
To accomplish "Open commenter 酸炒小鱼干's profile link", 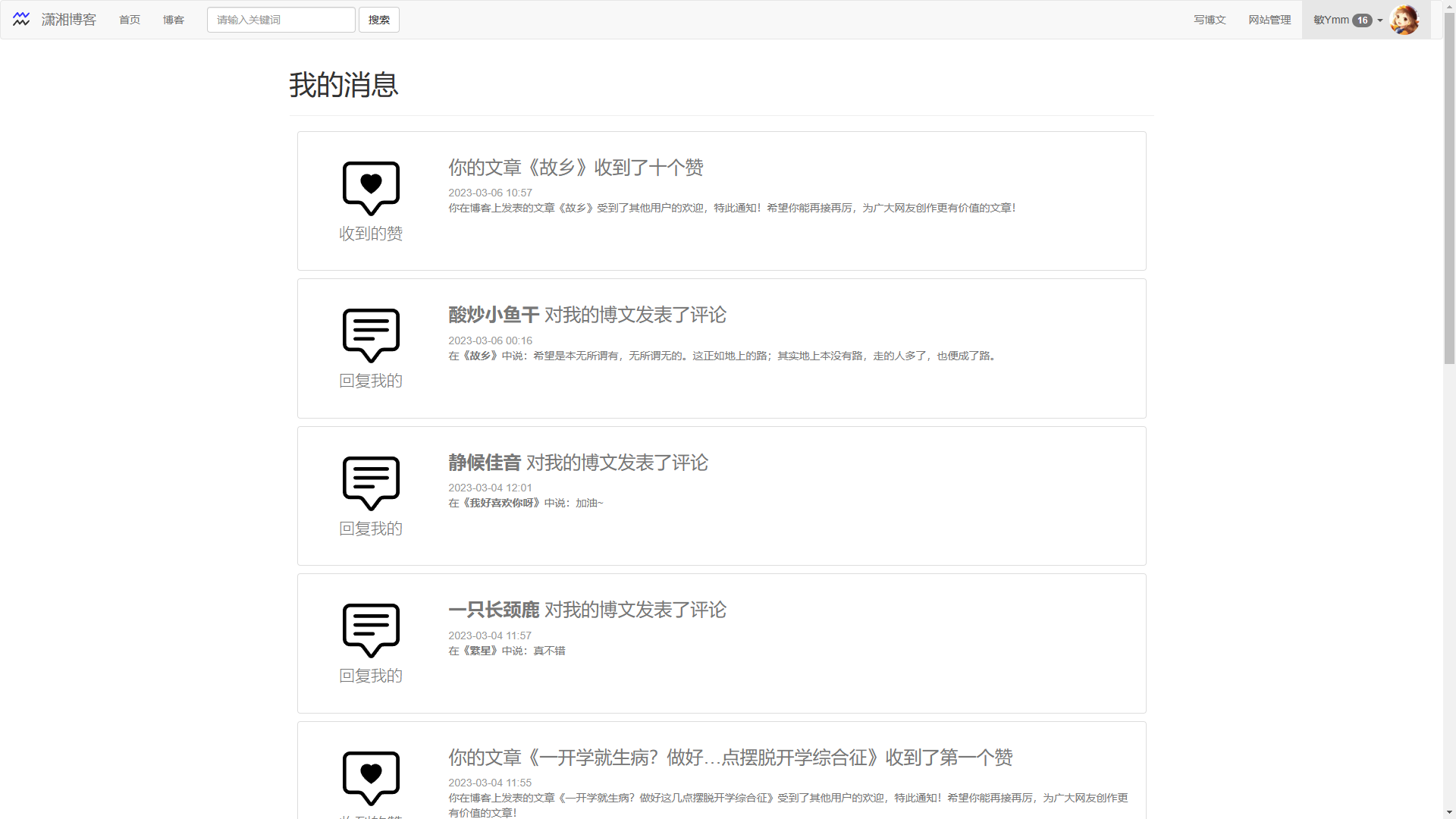I will click(x=494, y=315).
